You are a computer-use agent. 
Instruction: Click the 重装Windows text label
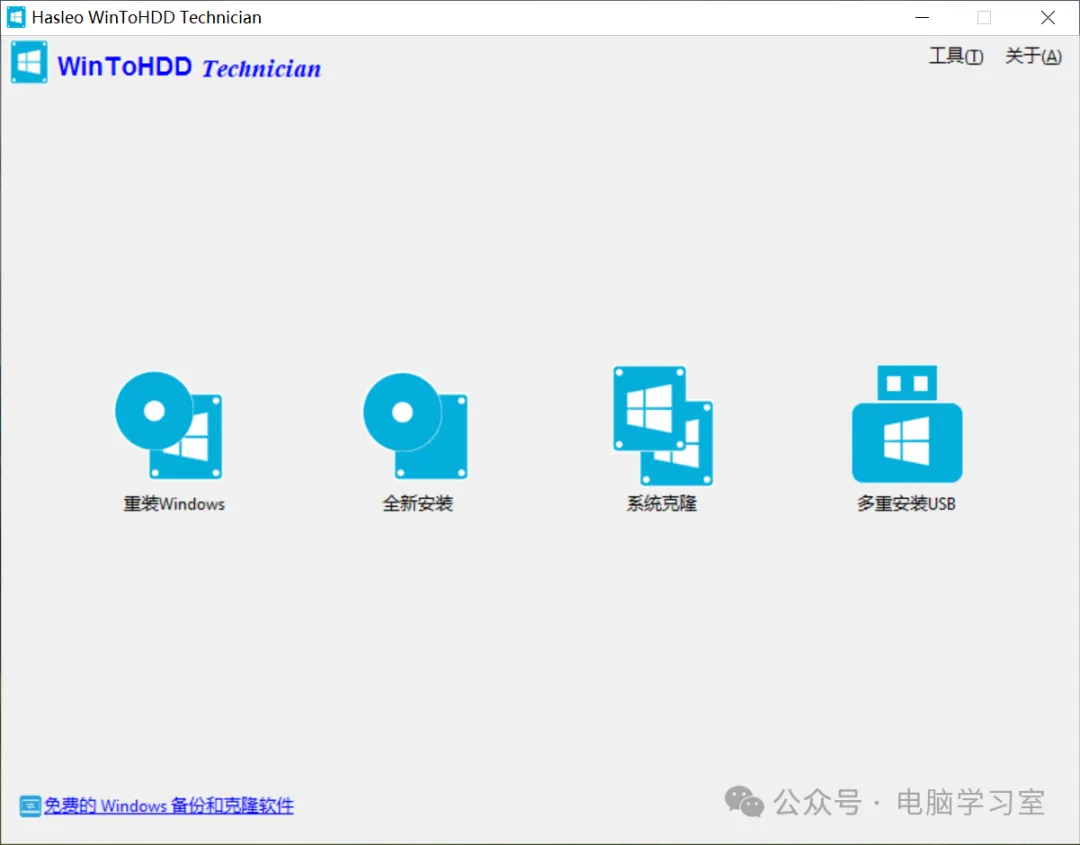[174, 504]
